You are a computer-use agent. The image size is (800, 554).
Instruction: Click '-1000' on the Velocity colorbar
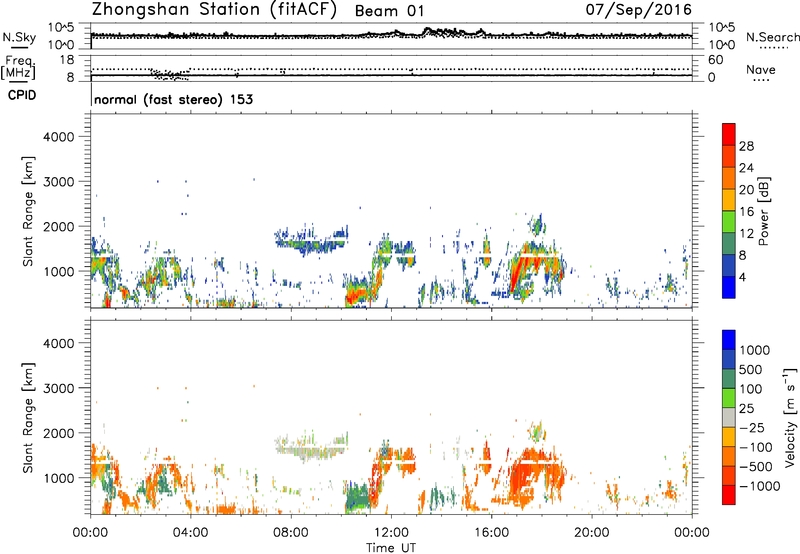pyautogui.click(x=759, y=486)
